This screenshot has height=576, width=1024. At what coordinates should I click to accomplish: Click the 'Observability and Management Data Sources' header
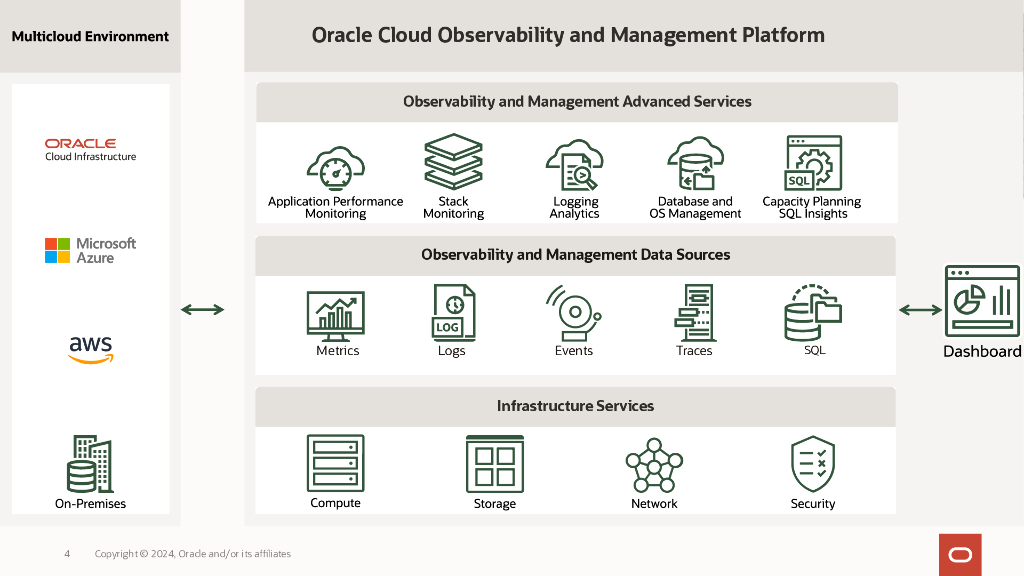point(575,255)
